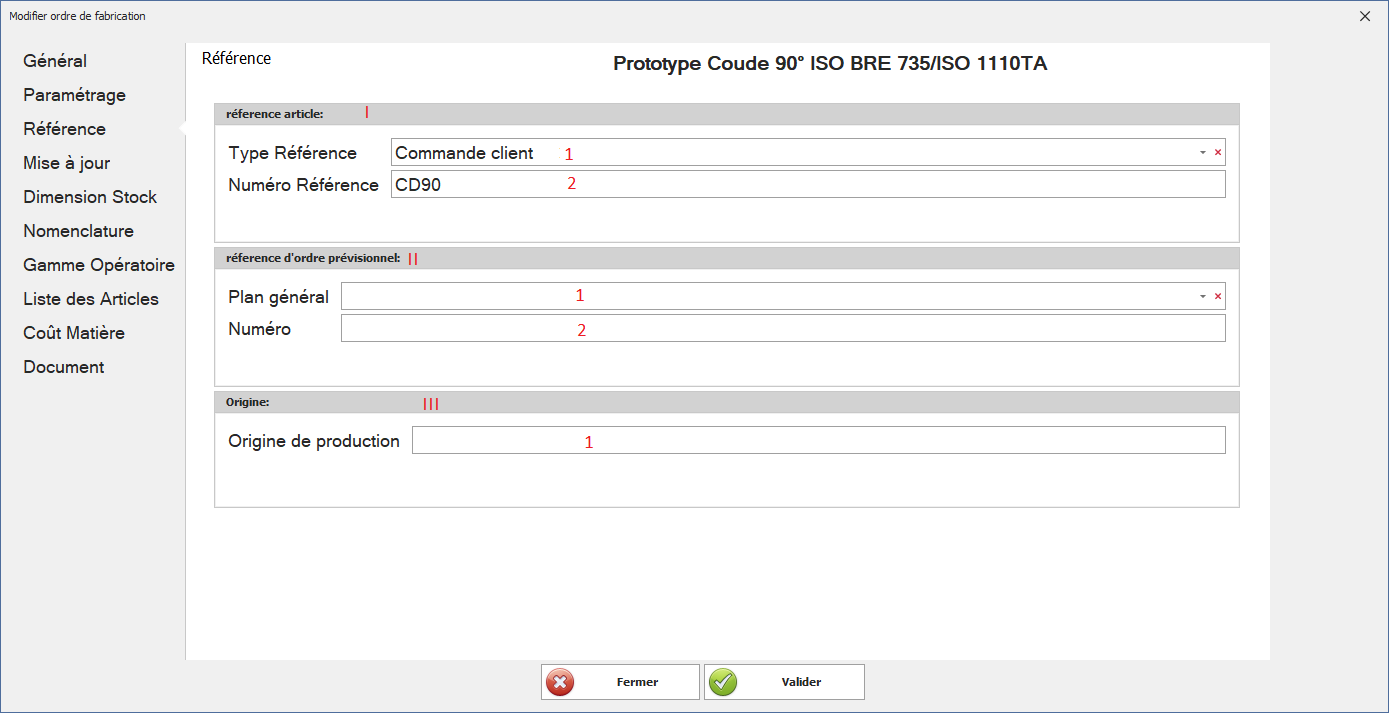This screenshot has height=713, width=1389.
Task: Click the red X clear icon in Type Référence
Action: [1217, 153]
